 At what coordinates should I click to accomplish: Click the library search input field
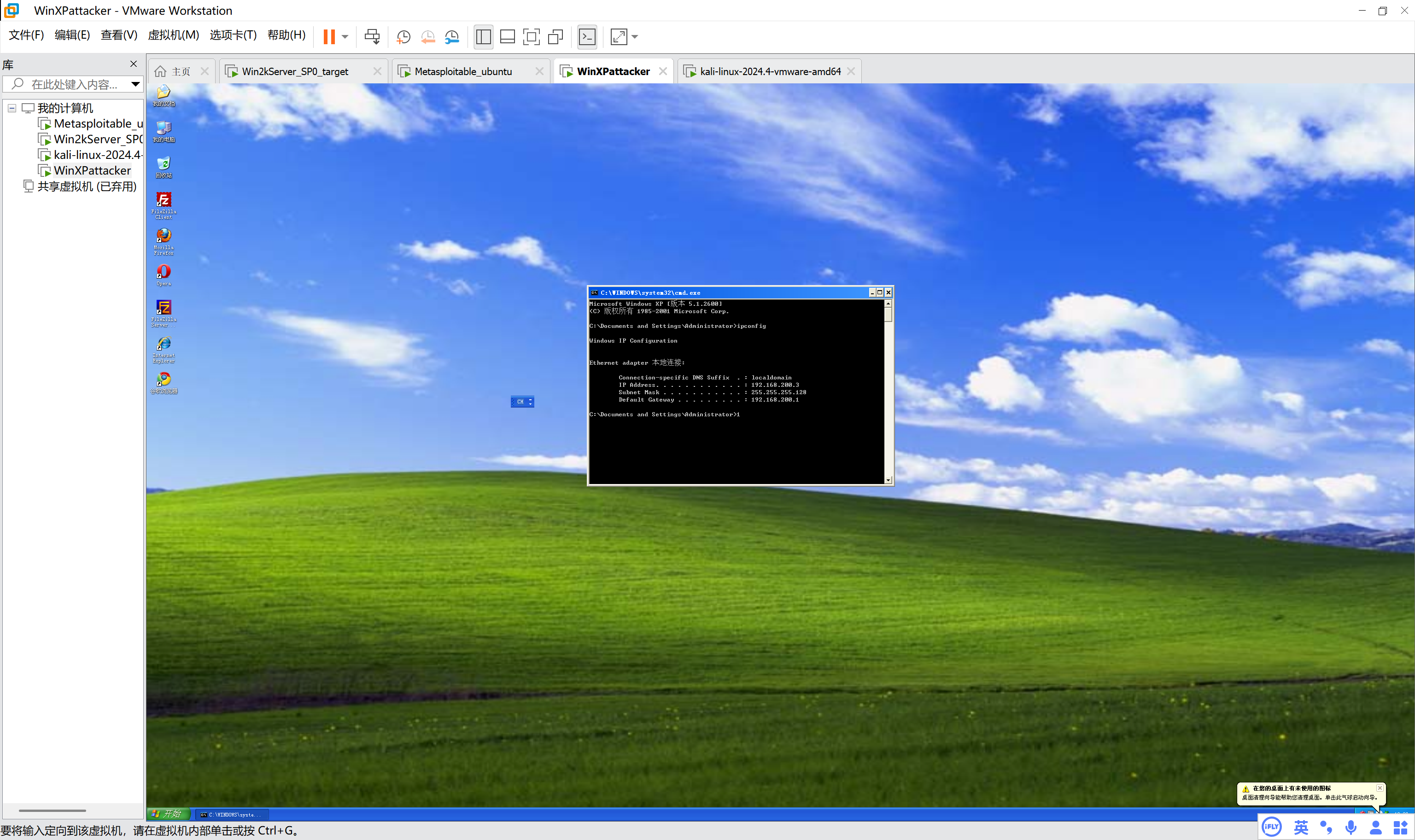[74, 84]
